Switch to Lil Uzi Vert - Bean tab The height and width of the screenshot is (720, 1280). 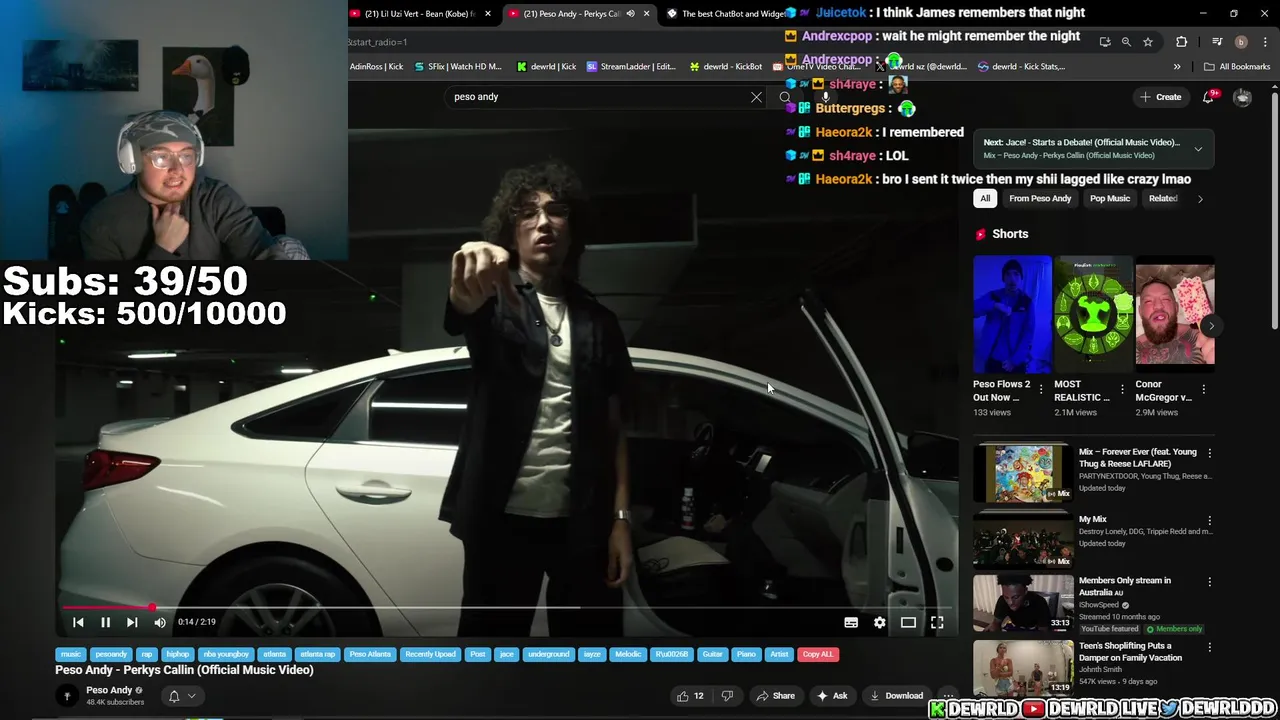click(419, 14)
